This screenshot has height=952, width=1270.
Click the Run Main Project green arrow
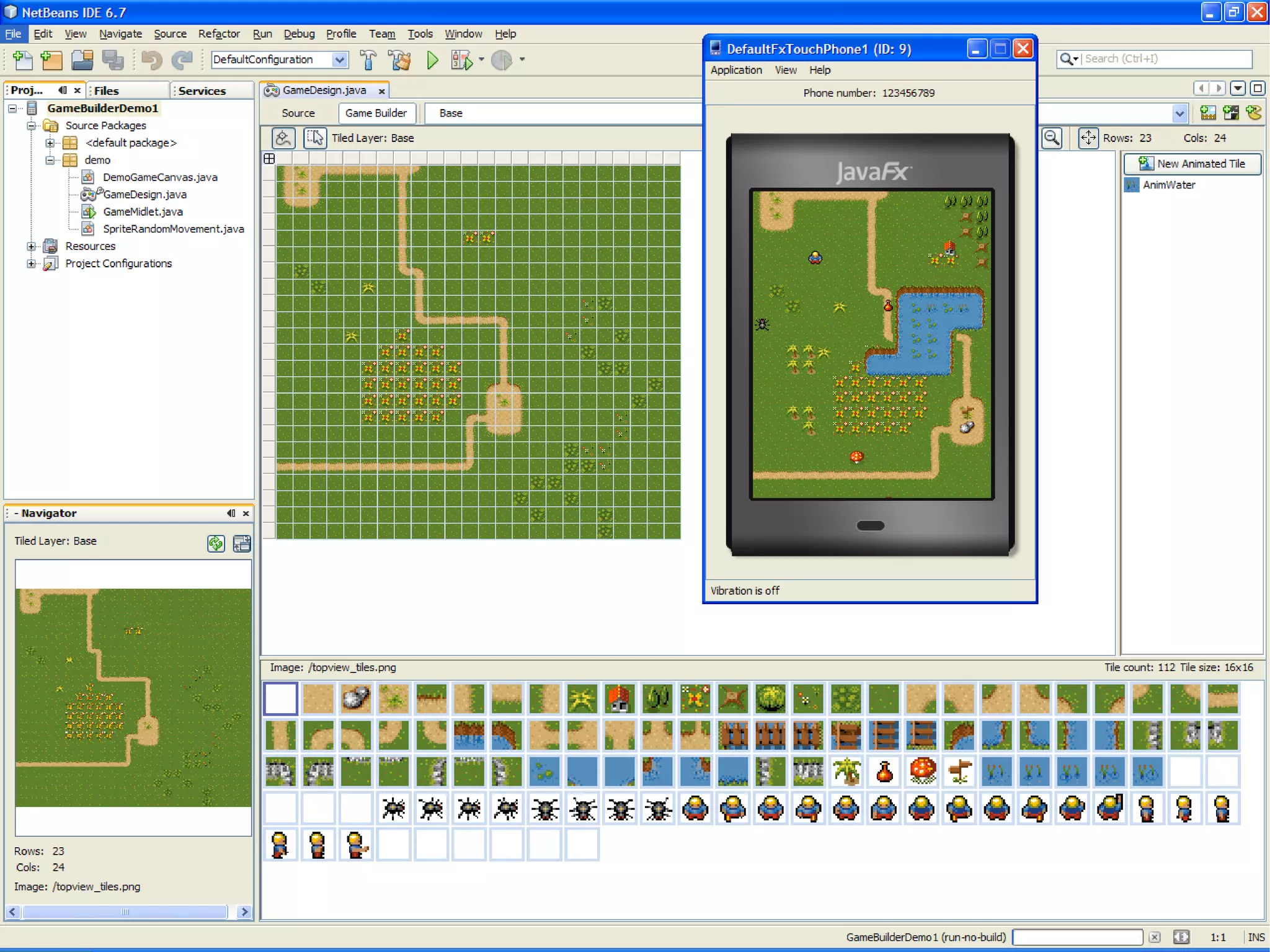pos(432,60)
